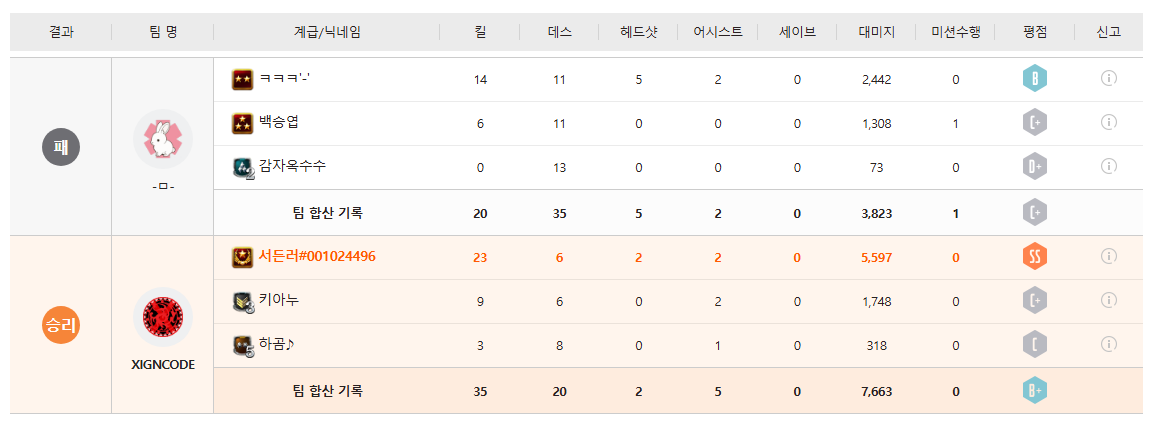Open the XIGNCODE team emblem

tap(162, 317)
